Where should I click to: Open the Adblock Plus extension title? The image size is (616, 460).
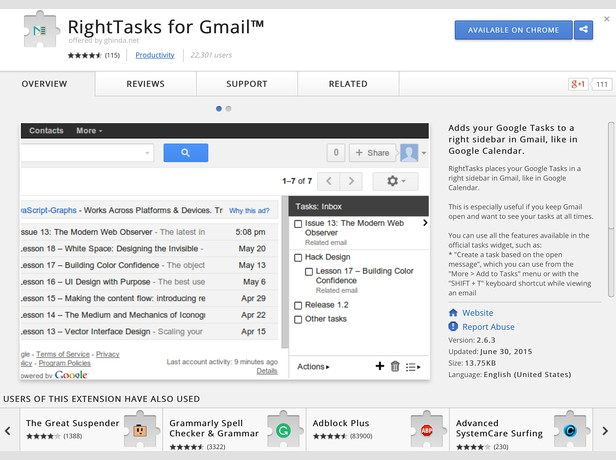341,423
